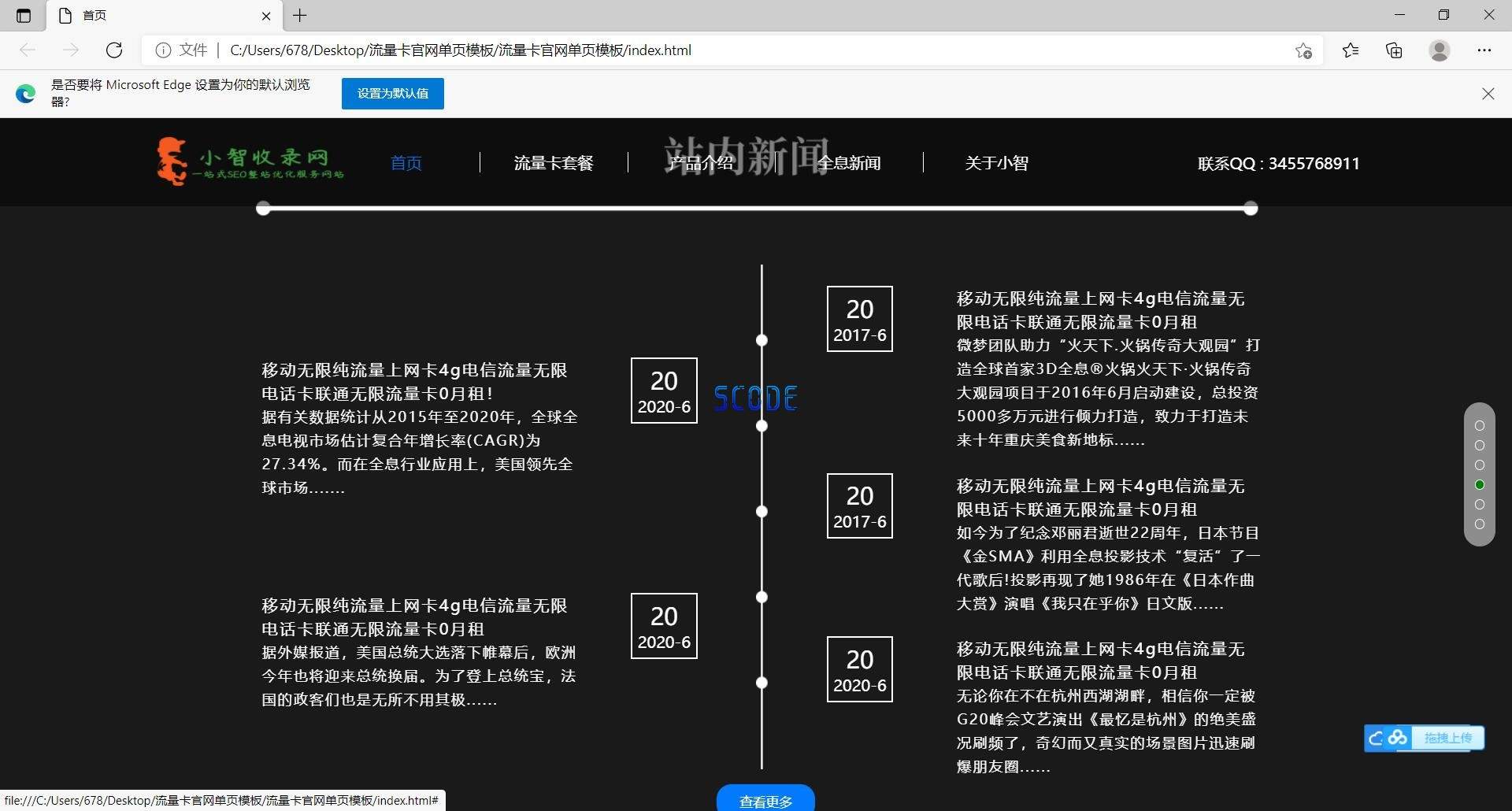Open the 全息新闻 navigation menu
The image size is (1512, 811).
tap(849, 162)
